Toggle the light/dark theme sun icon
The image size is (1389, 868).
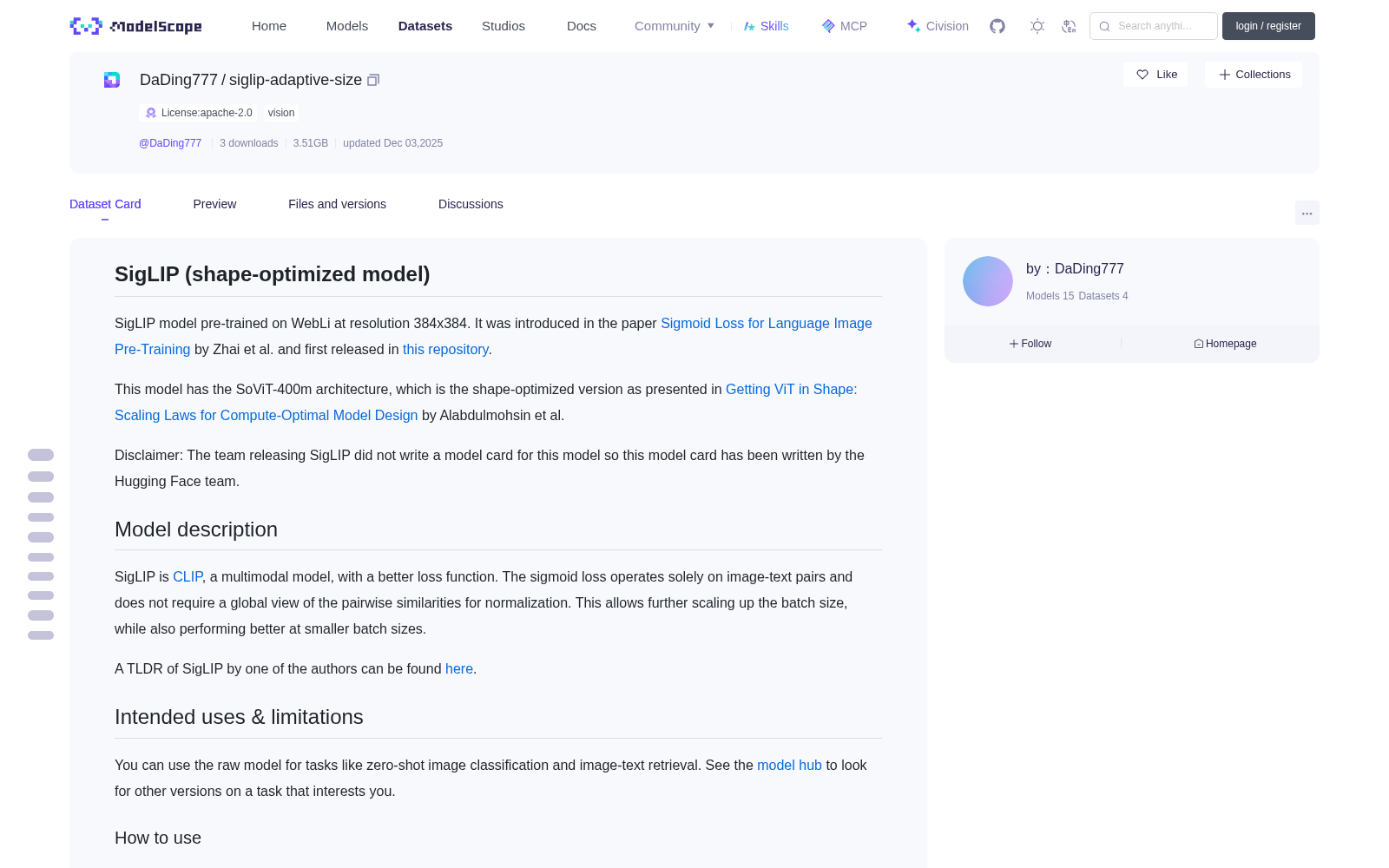click(x=1037, y=26)
